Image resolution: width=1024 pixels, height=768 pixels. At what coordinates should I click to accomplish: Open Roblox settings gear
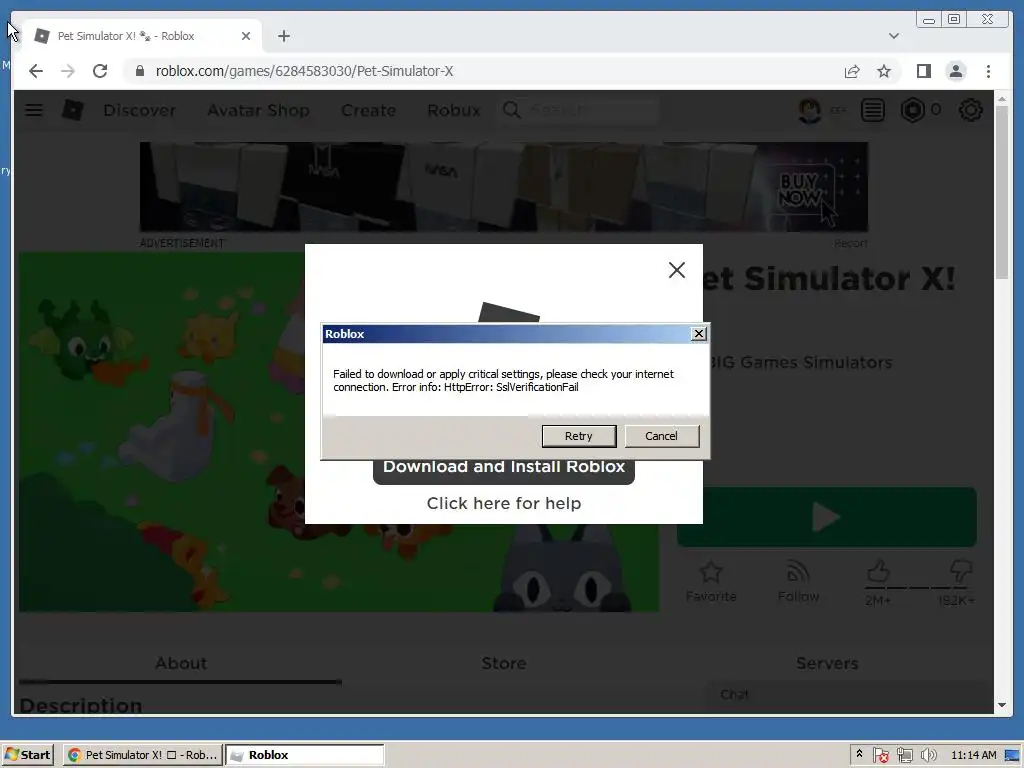coord(970,110)
